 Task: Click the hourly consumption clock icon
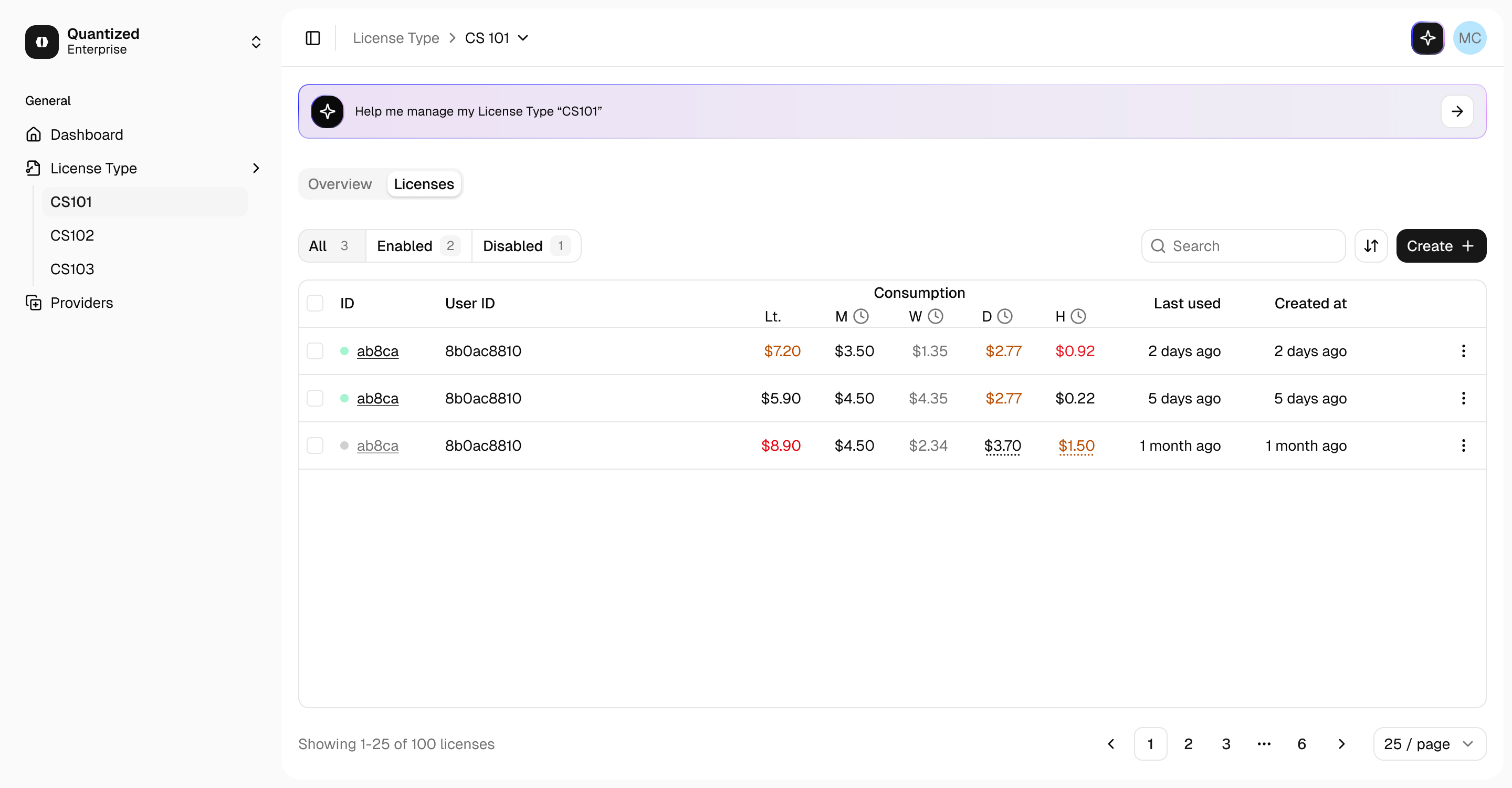click(1078, 316)
